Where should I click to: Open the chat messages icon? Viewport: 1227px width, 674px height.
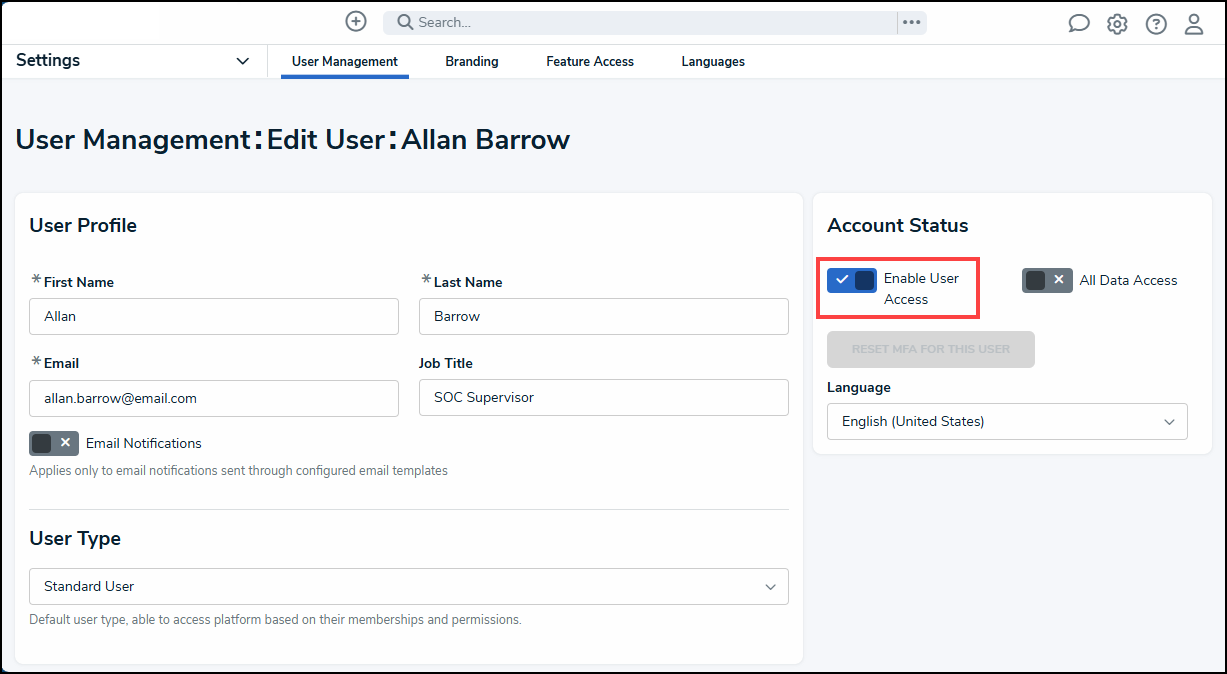tap(1079, 24)
